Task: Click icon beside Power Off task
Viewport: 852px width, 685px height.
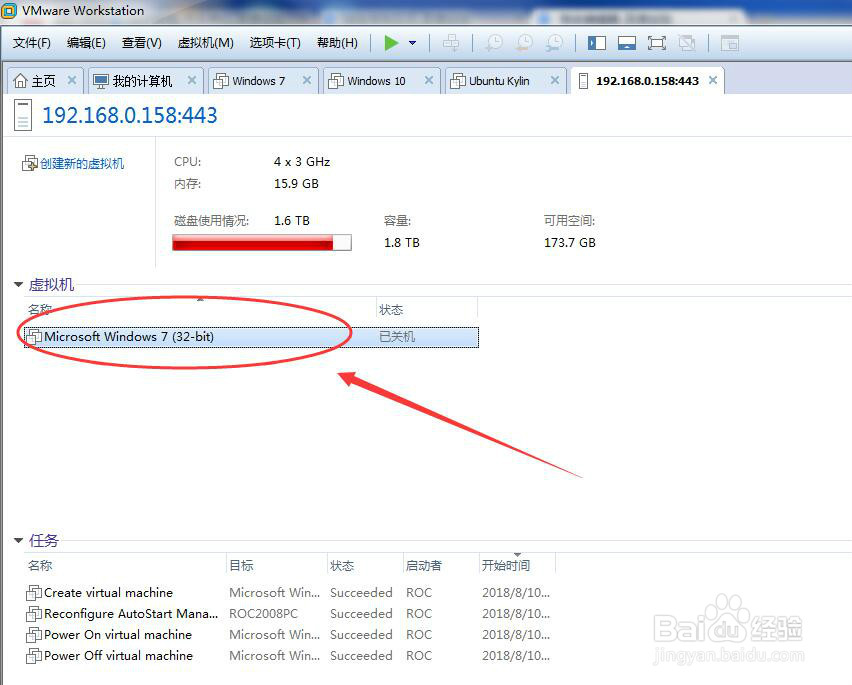Action: pyautogui.click(x=34, y=656)
